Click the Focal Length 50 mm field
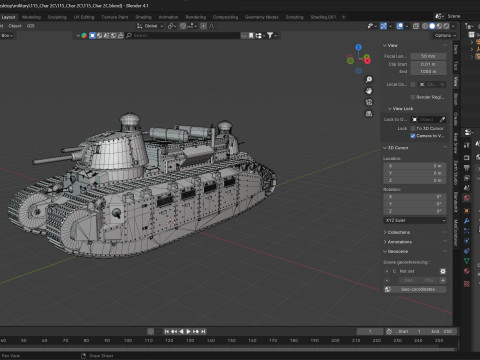 point(428,56)
